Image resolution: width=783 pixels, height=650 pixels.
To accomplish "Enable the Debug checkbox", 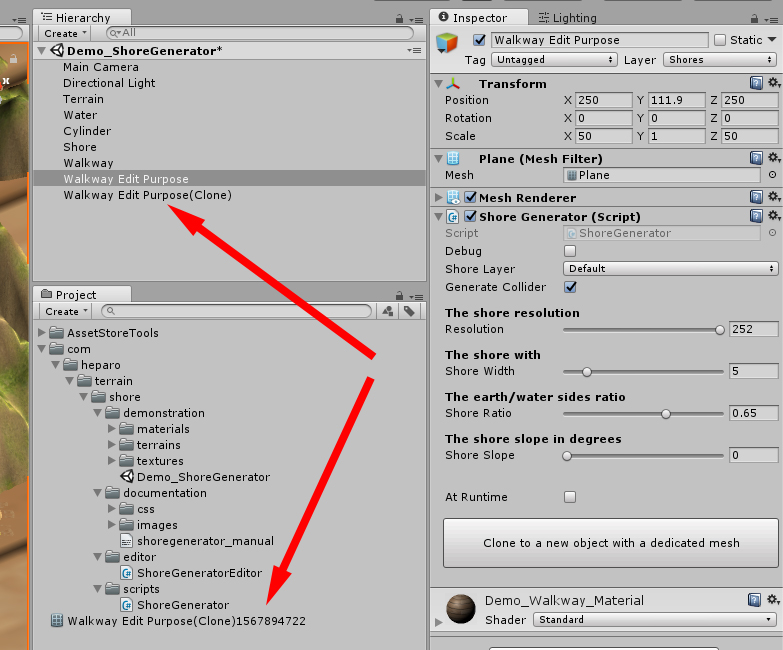I will (x=570, y=251).
